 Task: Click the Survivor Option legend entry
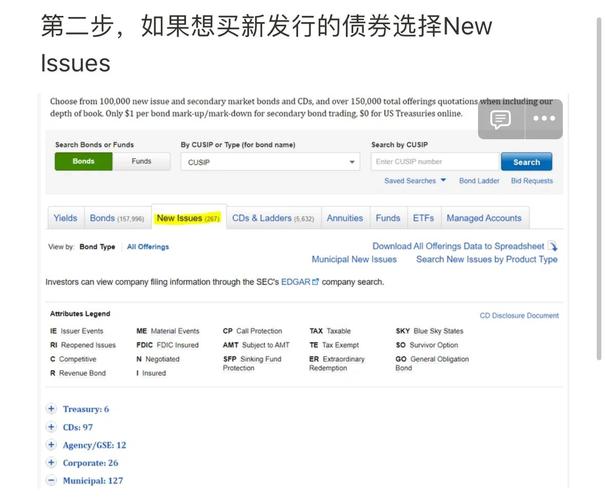[427, 345]
